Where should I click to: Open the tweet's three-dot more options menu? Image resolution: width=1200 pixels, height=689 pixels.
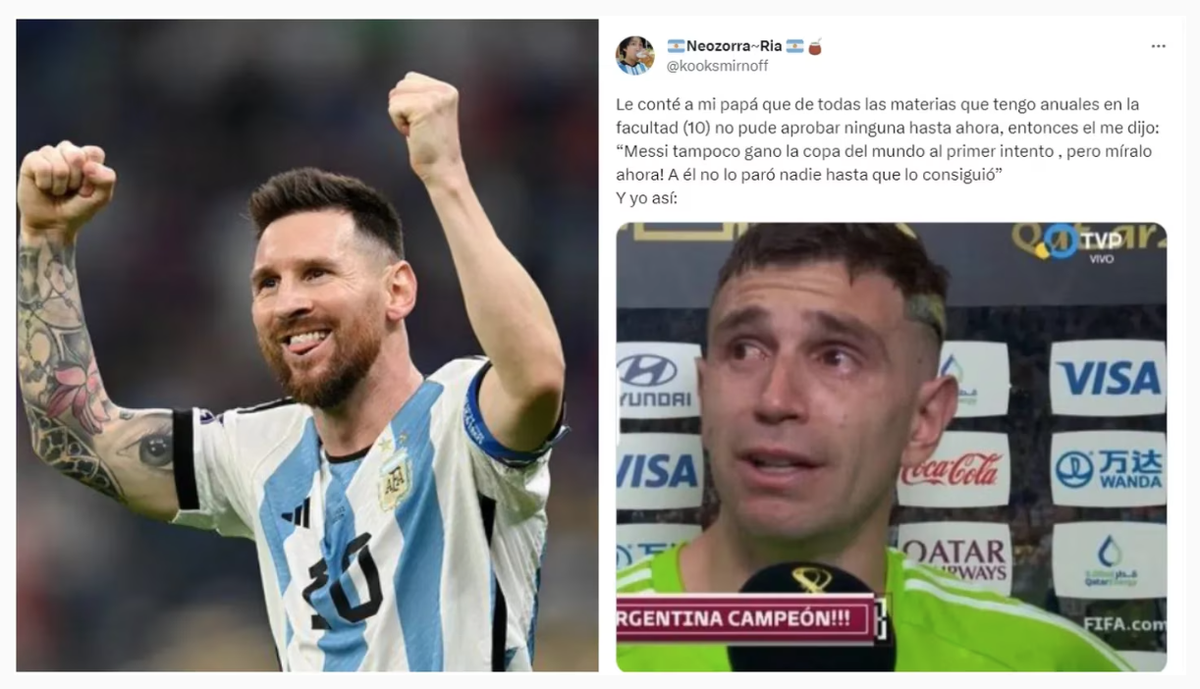1158,46
